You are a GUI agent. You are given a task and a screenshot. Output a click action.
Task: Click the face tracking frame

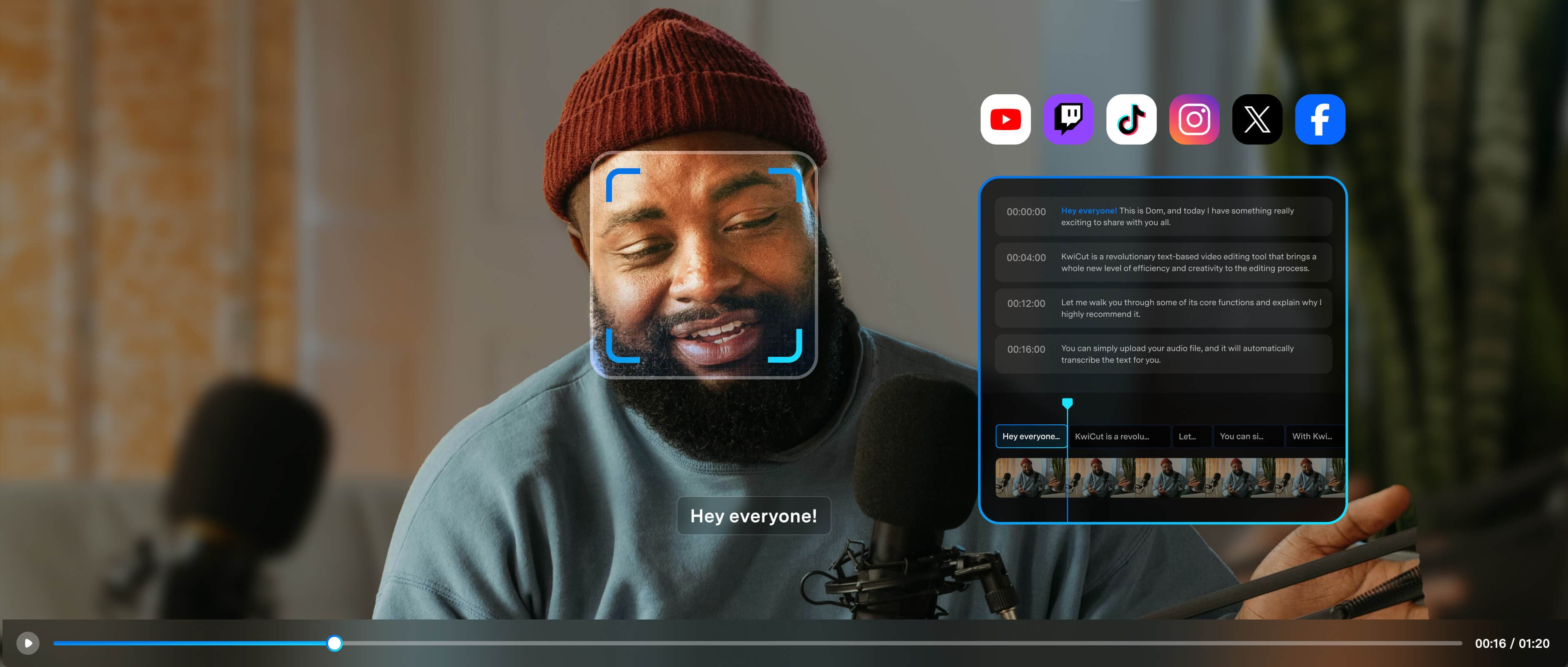(x=704, y=265)
